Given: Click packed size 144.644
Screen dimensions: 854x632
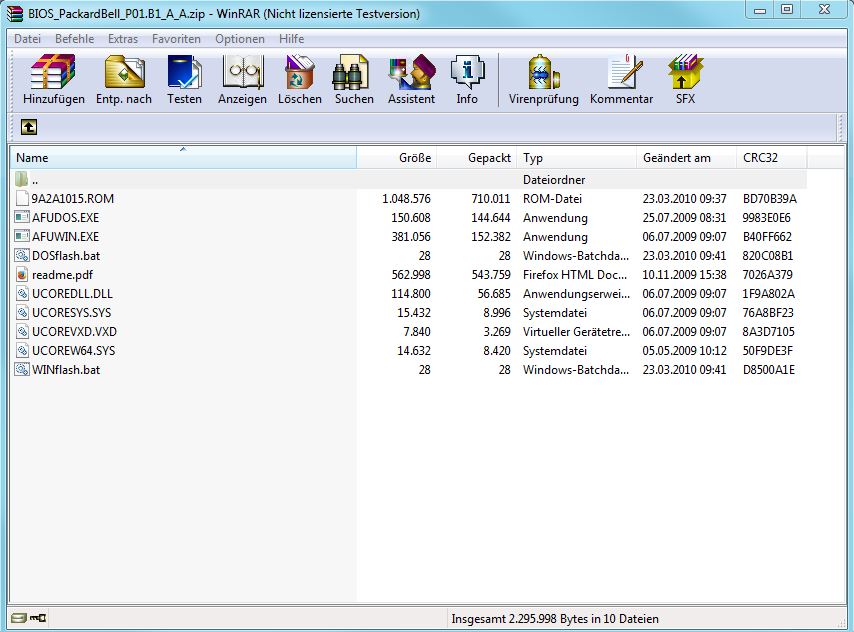Looking at the screenshot, I should pyautogui.click(x=491, y=217).
